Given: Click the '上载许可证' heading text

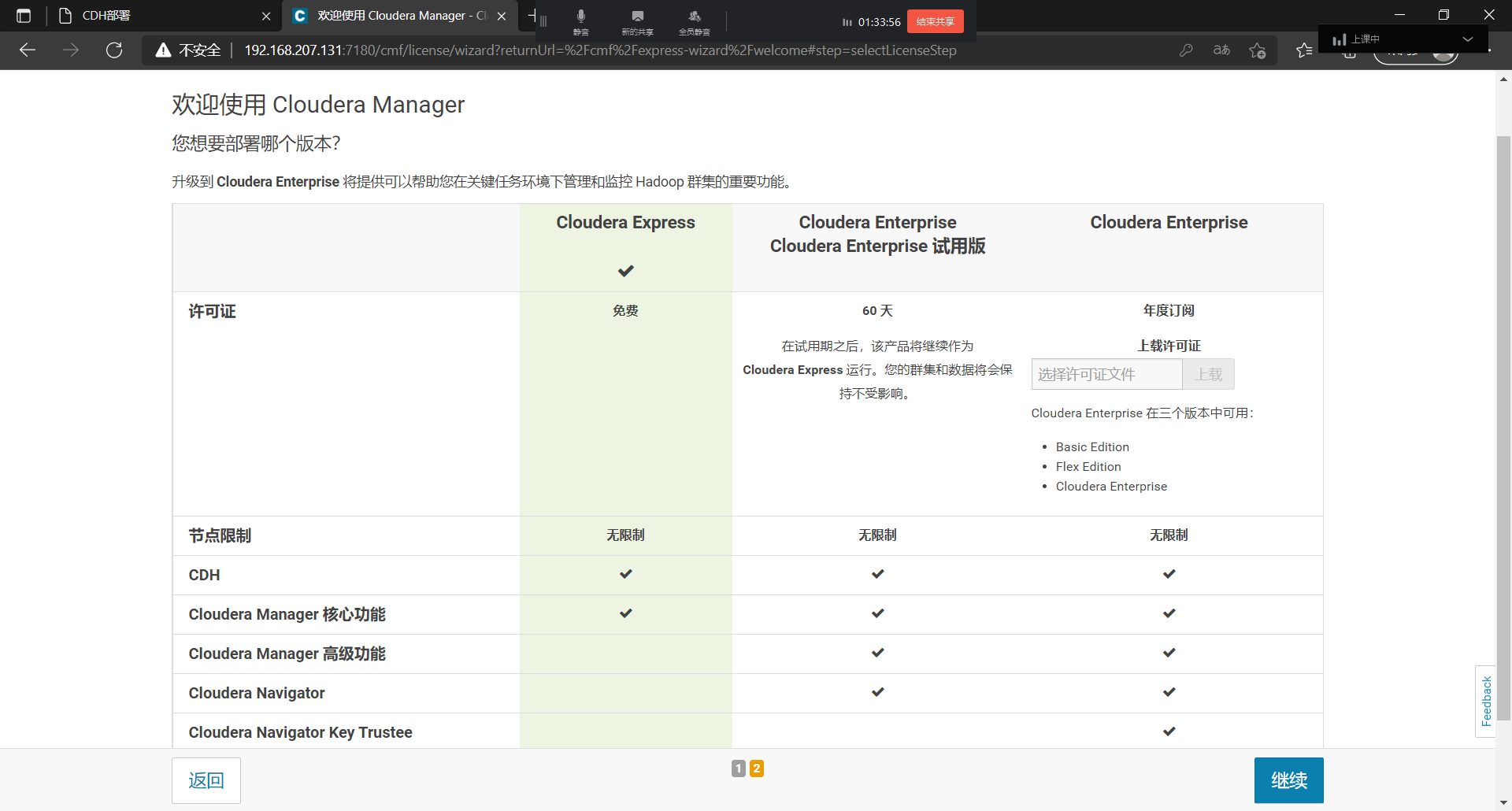Looking at the screenshot, I should coord(1169,346).
